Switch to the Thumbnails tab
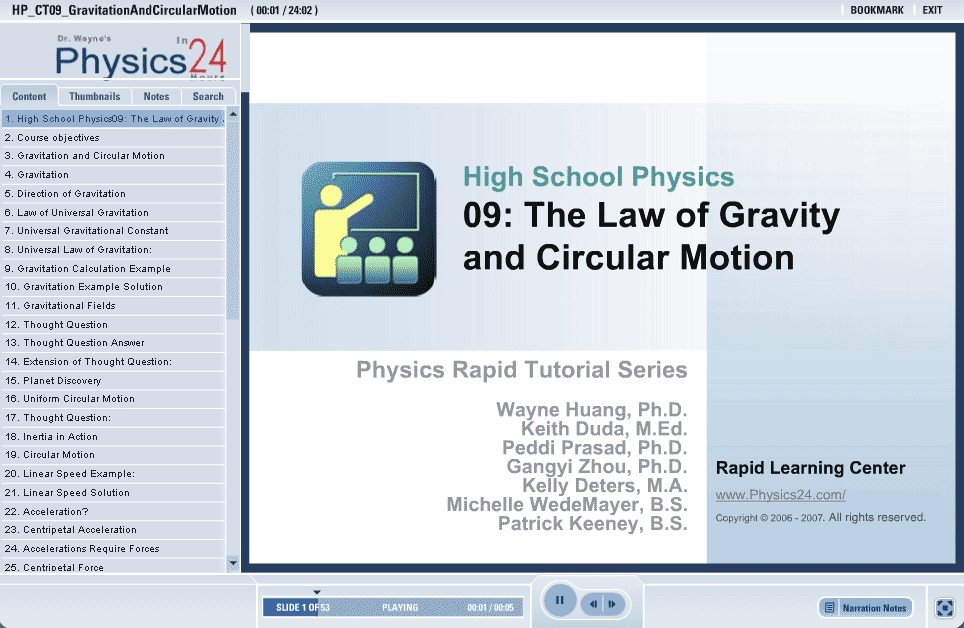The width and height of the screenshot is (964, 628). coord(94,97)
